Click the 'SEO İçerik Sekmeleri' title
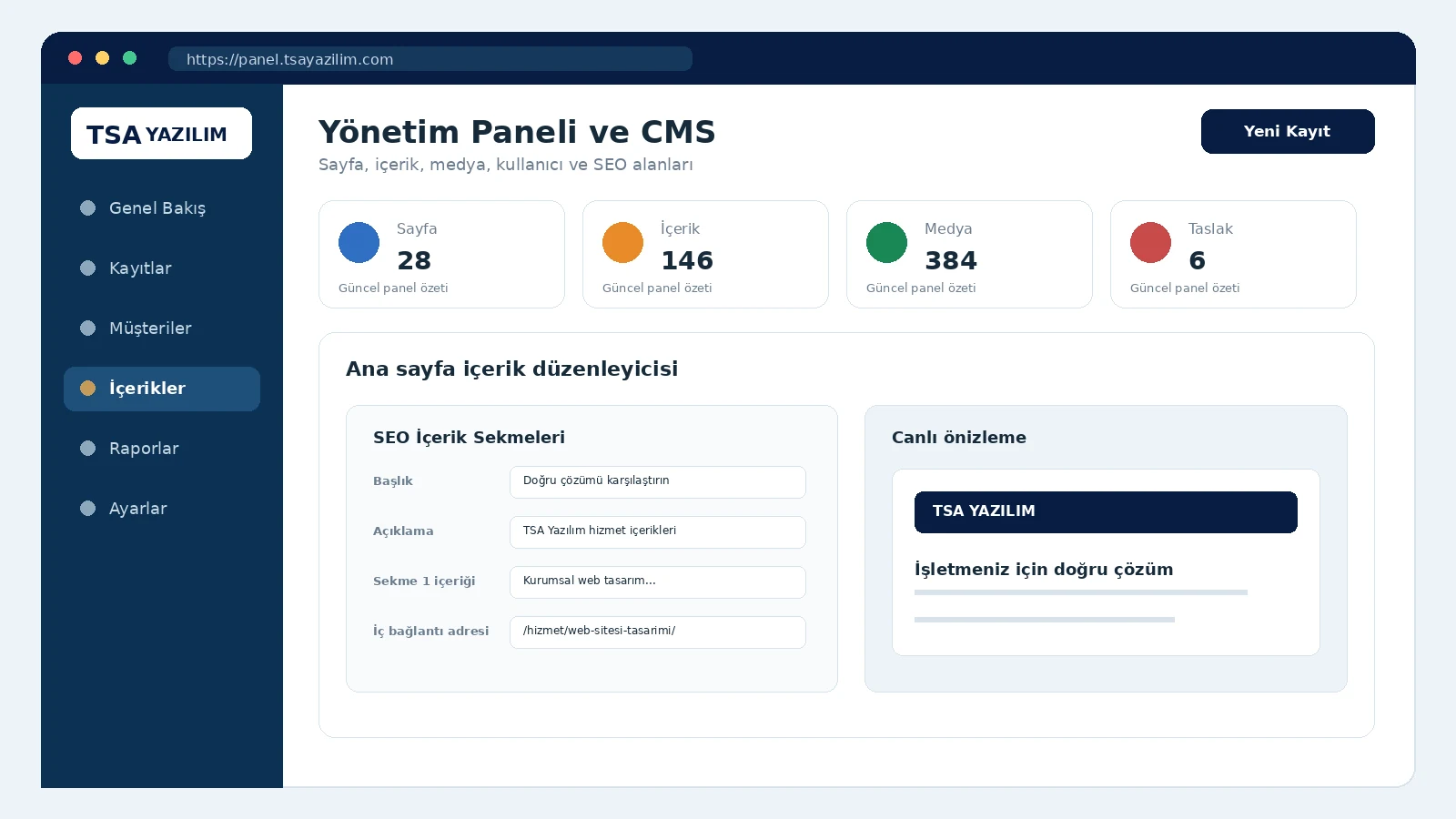 coord(469,438)
